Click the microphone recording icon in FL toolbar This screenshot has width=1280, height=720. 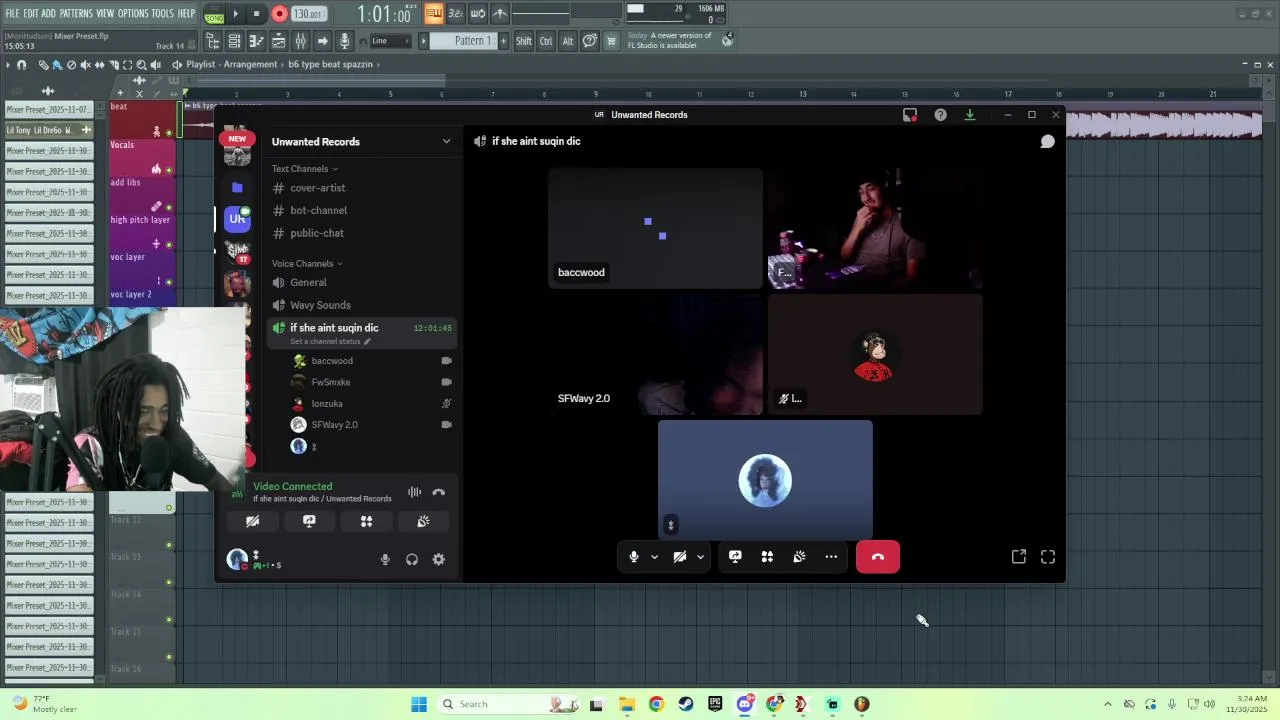click(x=345, y=41)
